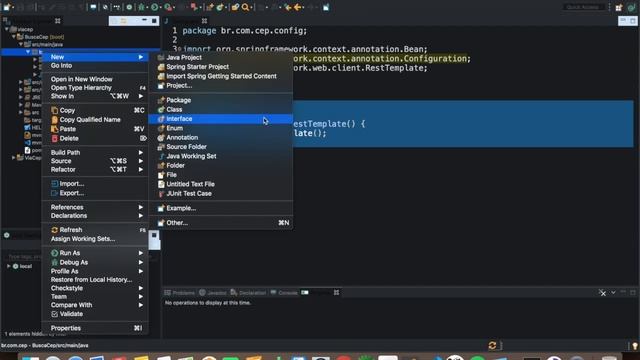Click the green Run toolbar icon

[x=155, y=7]
